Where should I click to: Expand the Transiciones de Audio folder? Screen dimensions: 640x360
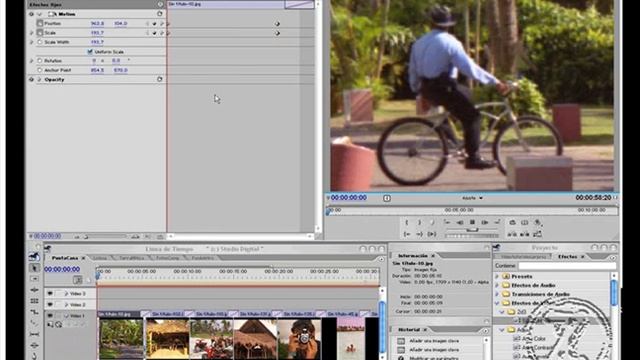pos(497,294)
